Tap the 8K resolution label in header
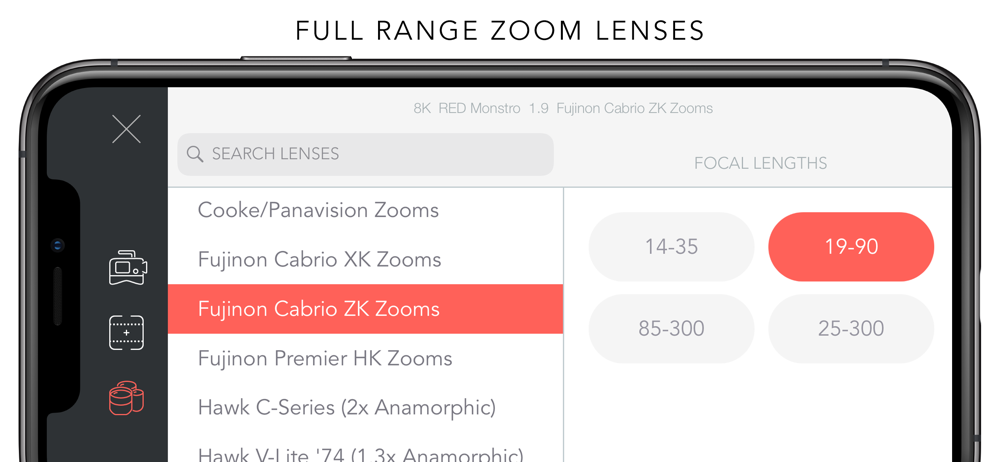This screenshot has height=462, width=1000. click(x=422, y=108)
